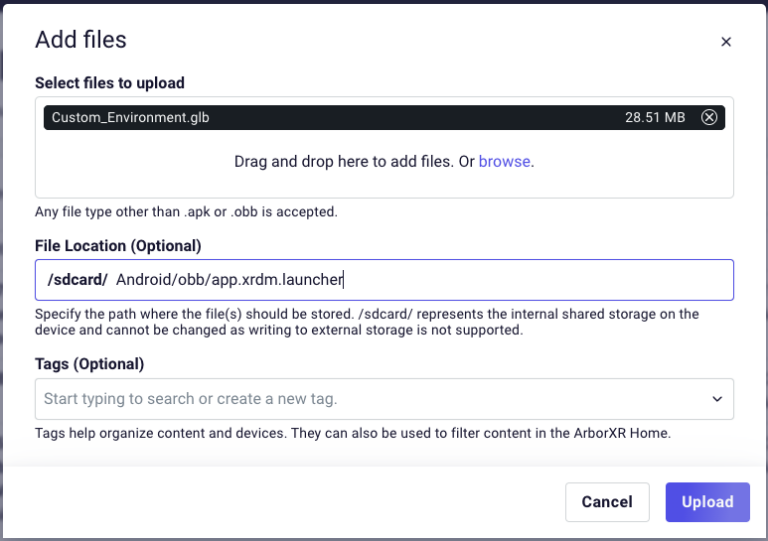
Task: Click the internal shared storage help text
Action: click(366, 321)
